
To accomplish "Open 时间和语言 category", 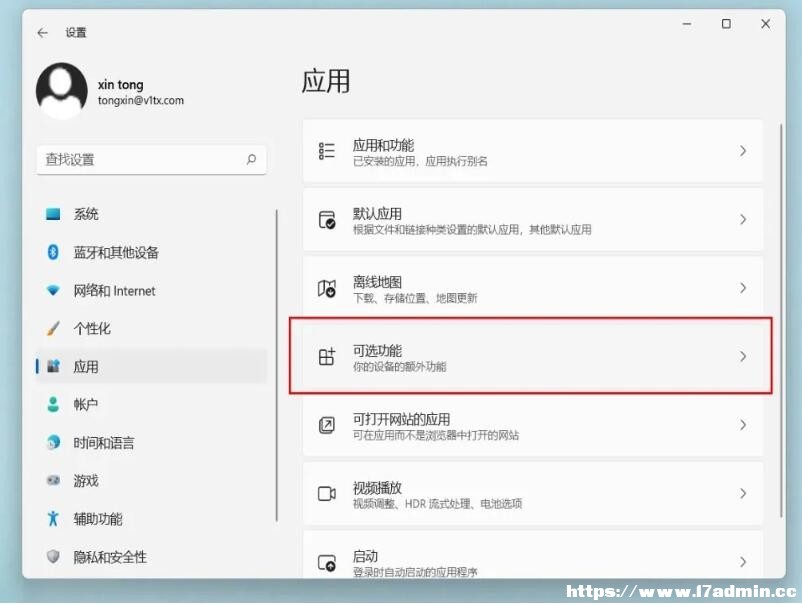I will click(x=151, y=442).
